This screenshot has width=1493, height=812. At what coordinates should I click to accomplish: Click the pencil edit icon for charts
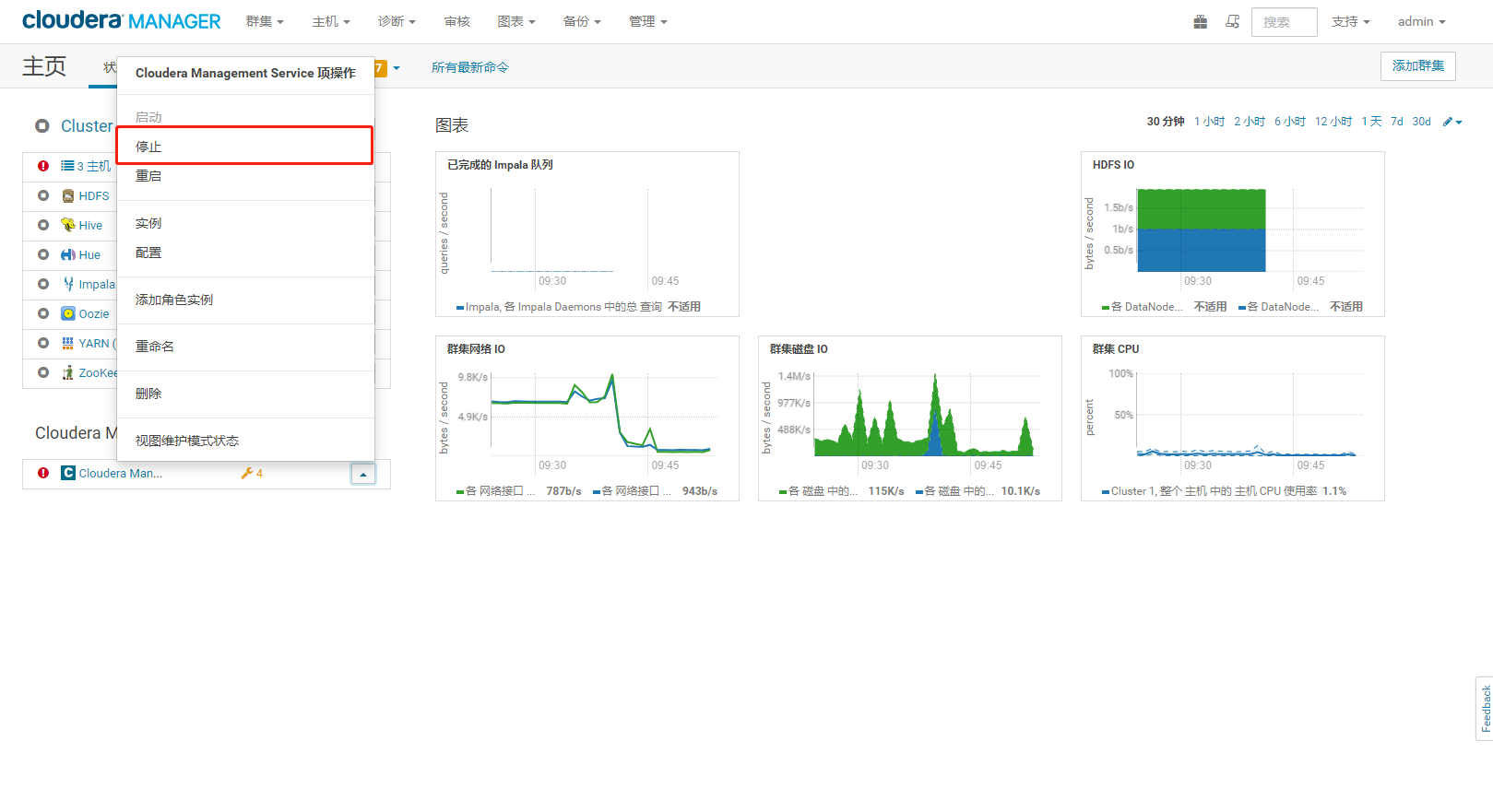tap(1452, 122)
